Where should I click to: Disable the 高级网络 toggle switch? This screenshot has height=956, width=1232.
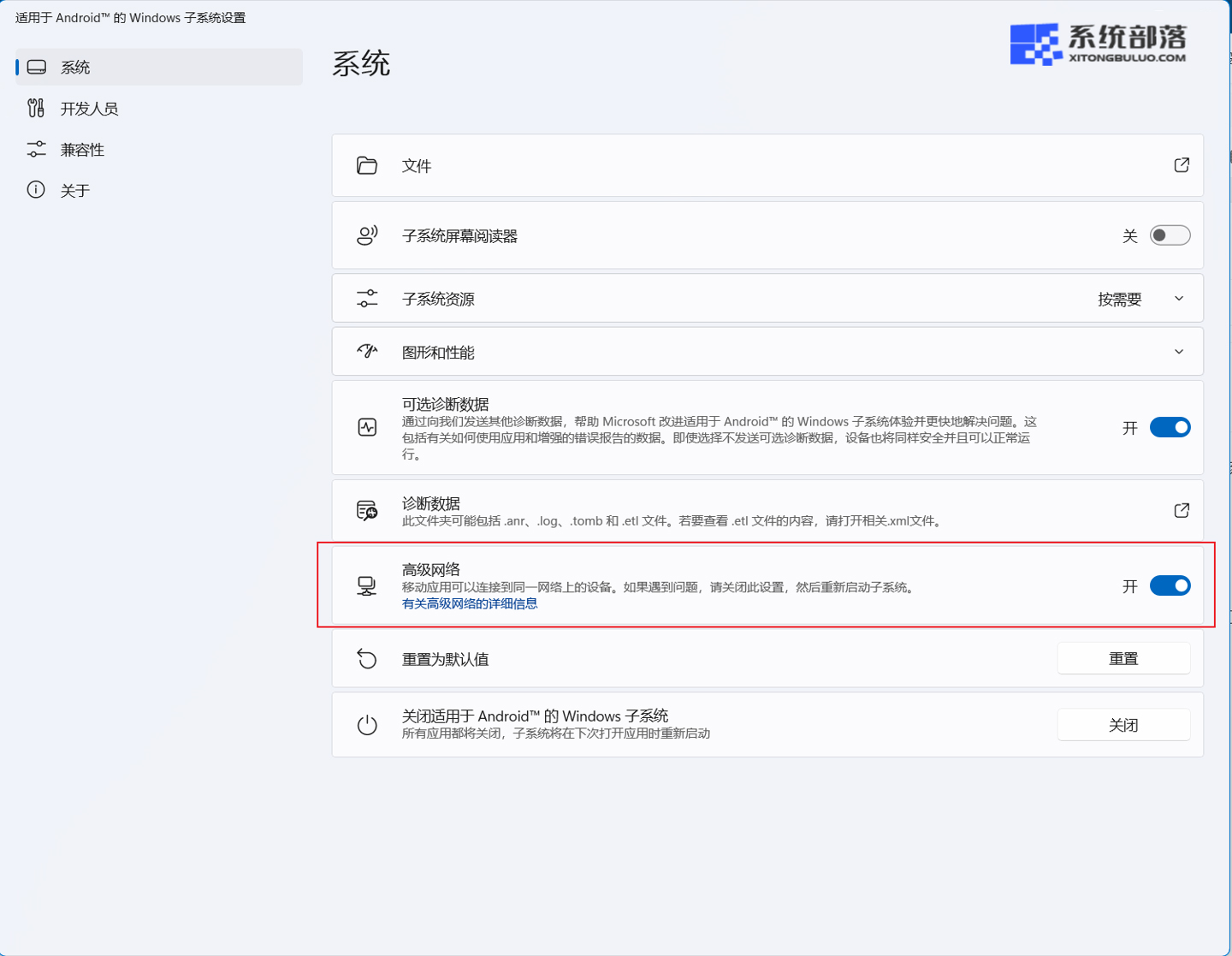point(1170,586)
